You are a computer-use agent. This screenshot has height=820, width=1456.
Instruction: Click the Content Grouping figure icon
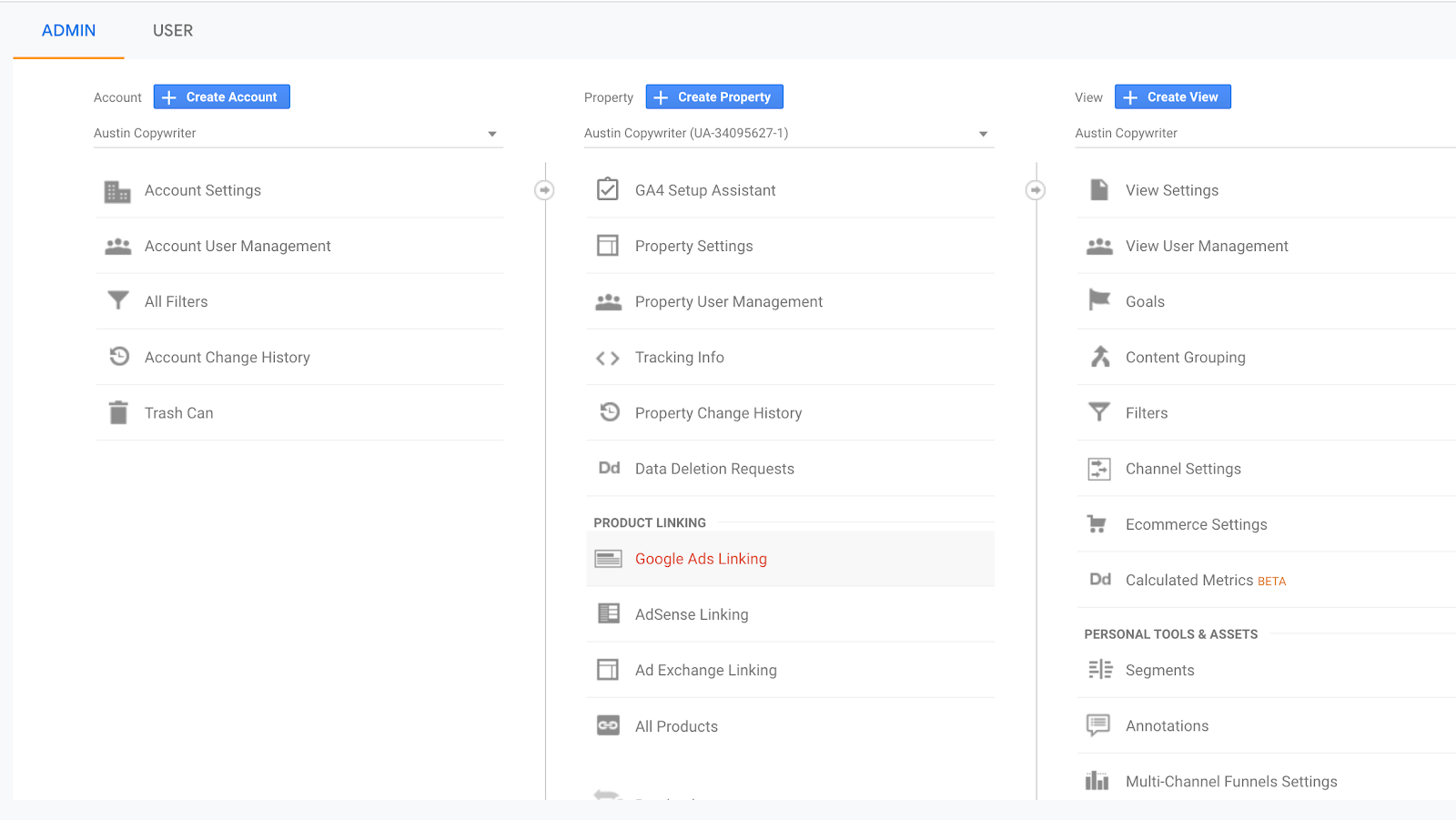tap(1100, 356)
